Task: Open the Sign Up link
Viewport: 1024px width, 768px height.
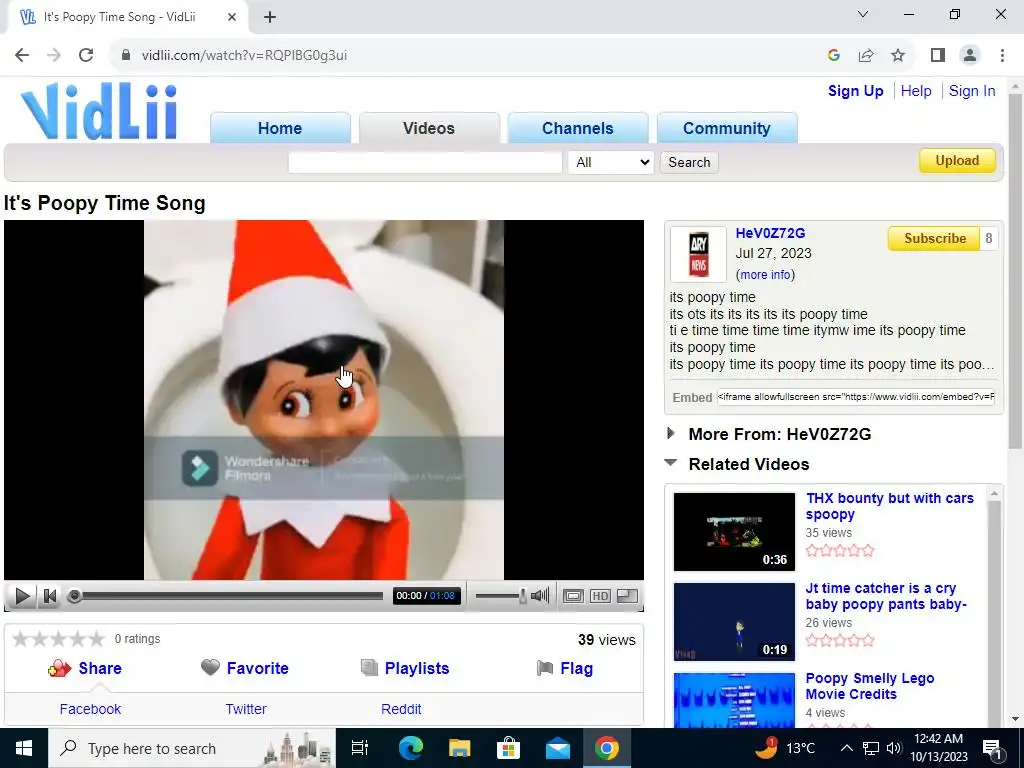Action: [856, 91]
